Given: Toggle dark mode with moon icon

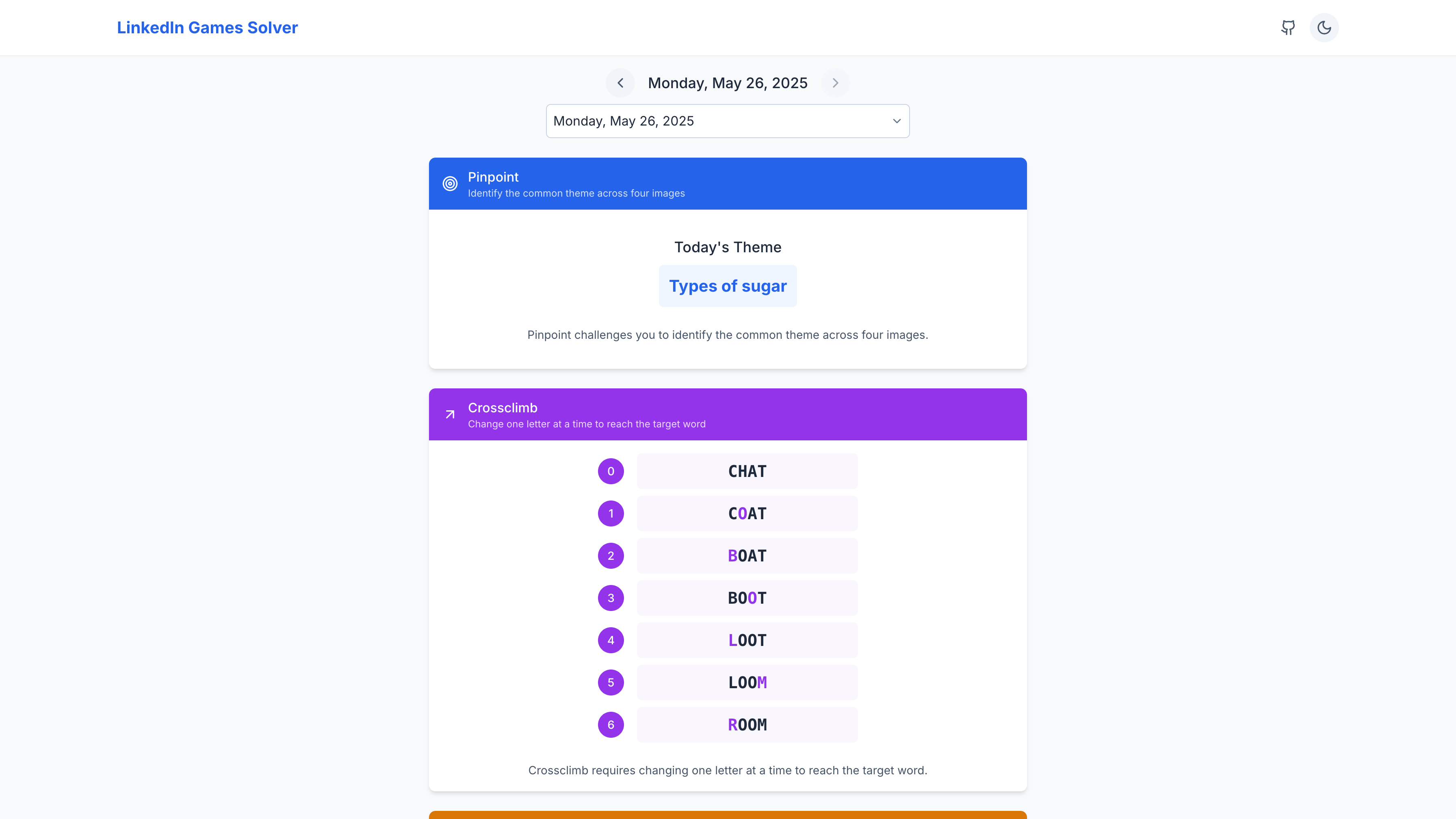Looking at the screenshot, I should coord(1324,28).
